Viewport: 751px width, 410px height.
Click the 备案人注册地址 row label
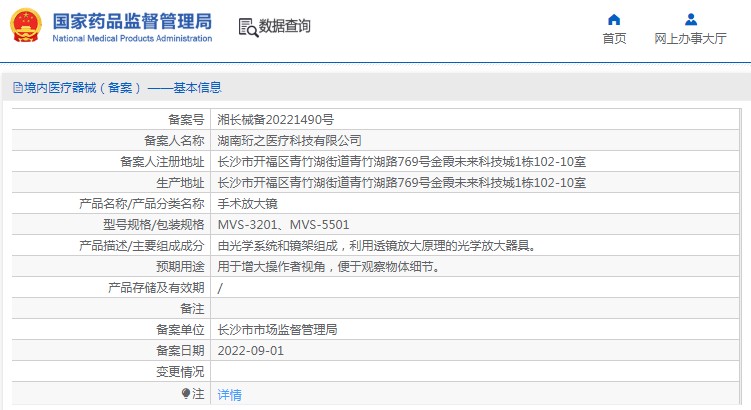(x=162, y=162)
